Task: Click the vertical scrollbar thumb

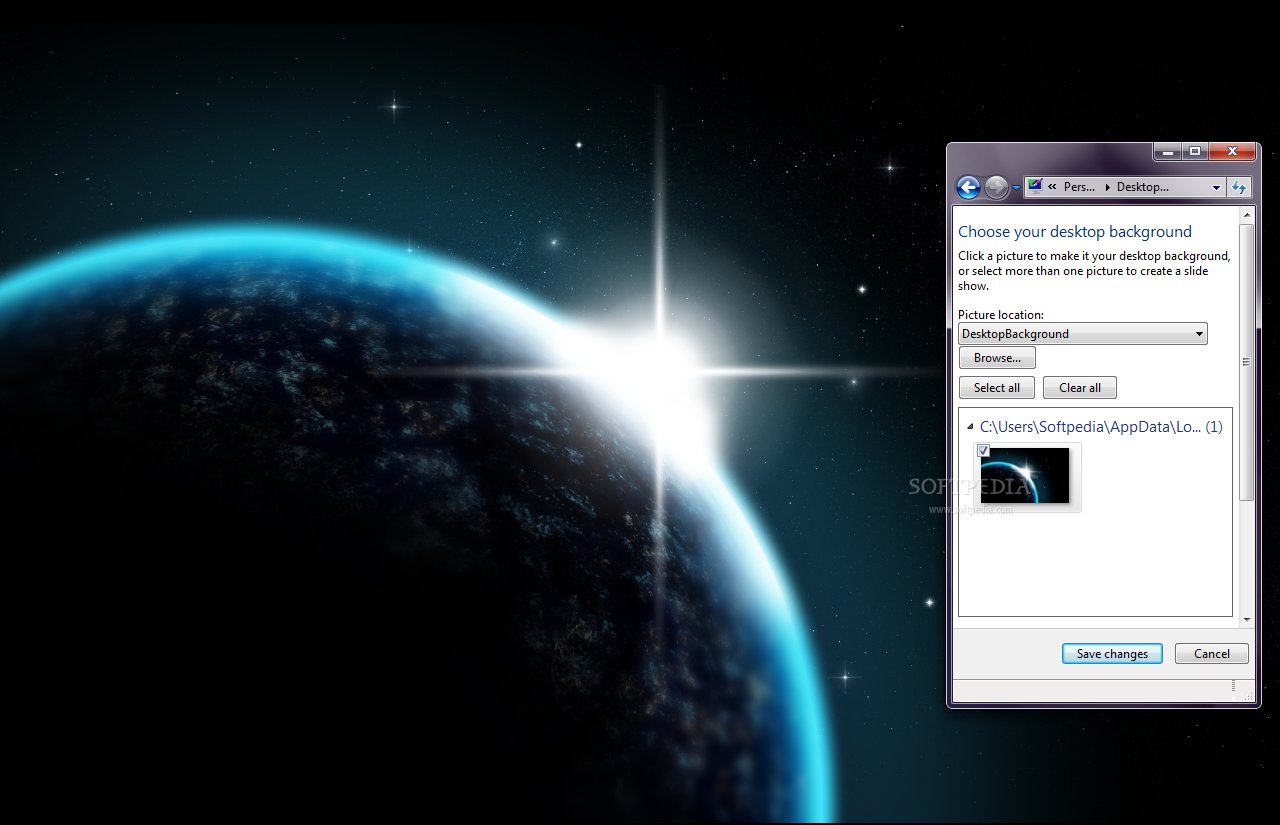Action: (1246, 362)
